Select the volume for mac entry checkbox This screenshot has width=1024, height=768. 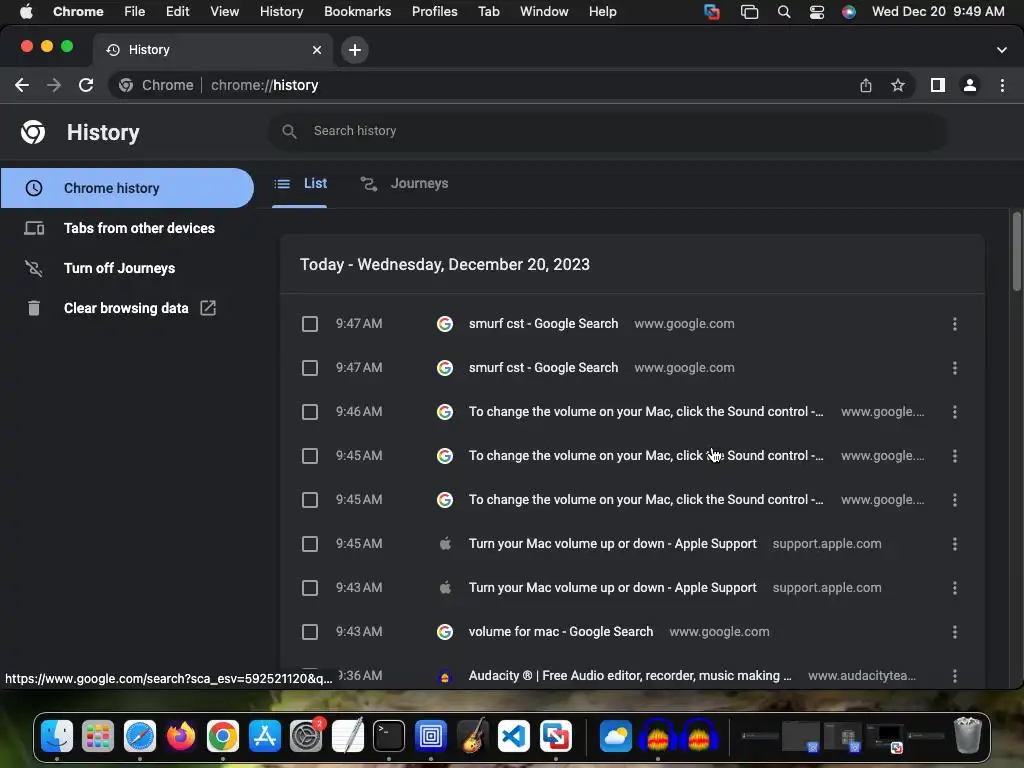click(310, 632)
